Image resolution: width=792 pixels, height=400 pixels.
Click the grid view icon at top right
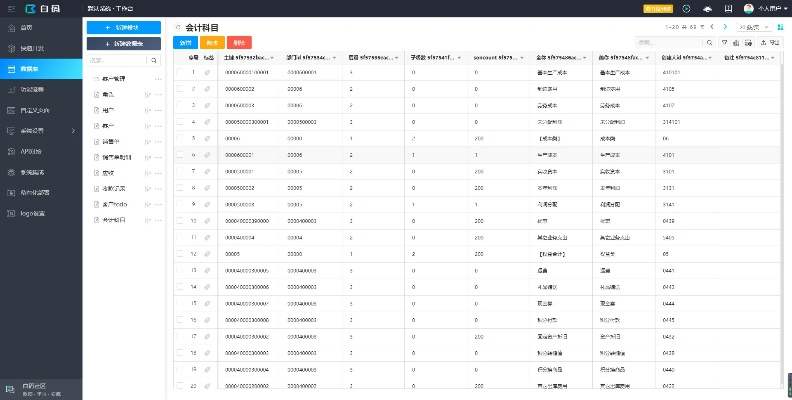(x=779, y=28)
